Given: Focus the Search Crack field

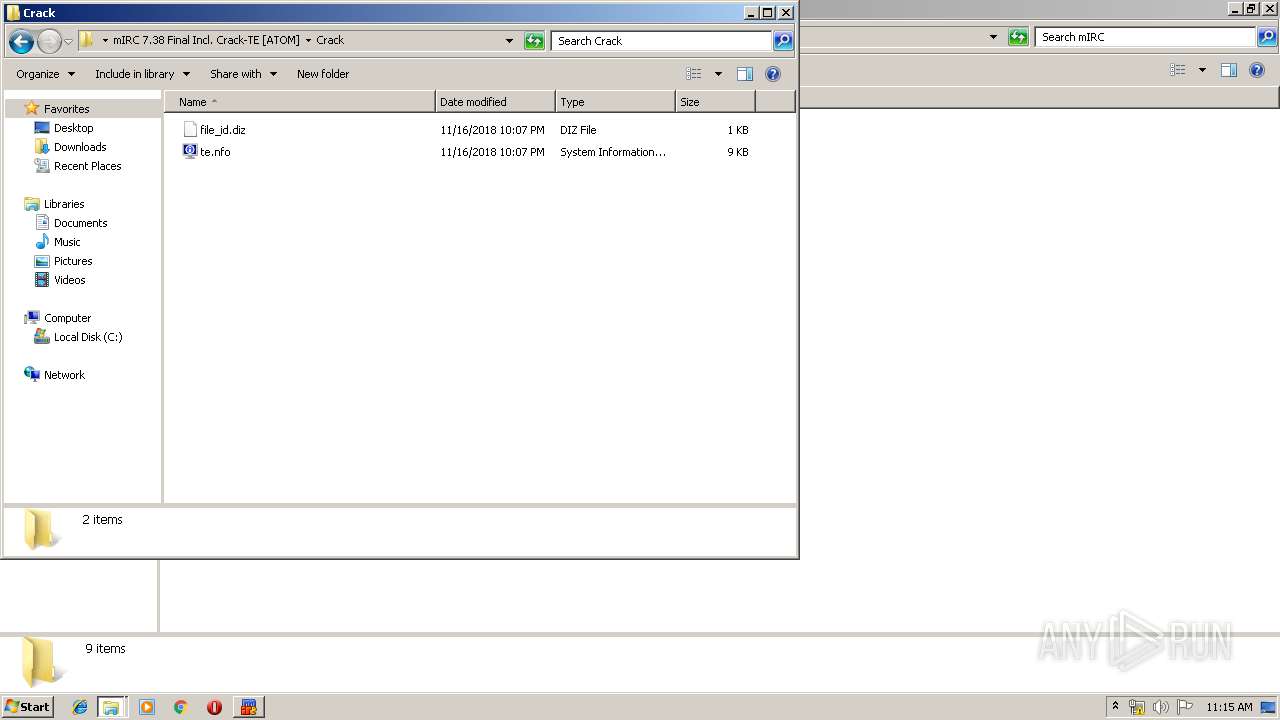Looking at the screenshot, I should (x=662, y=41).
